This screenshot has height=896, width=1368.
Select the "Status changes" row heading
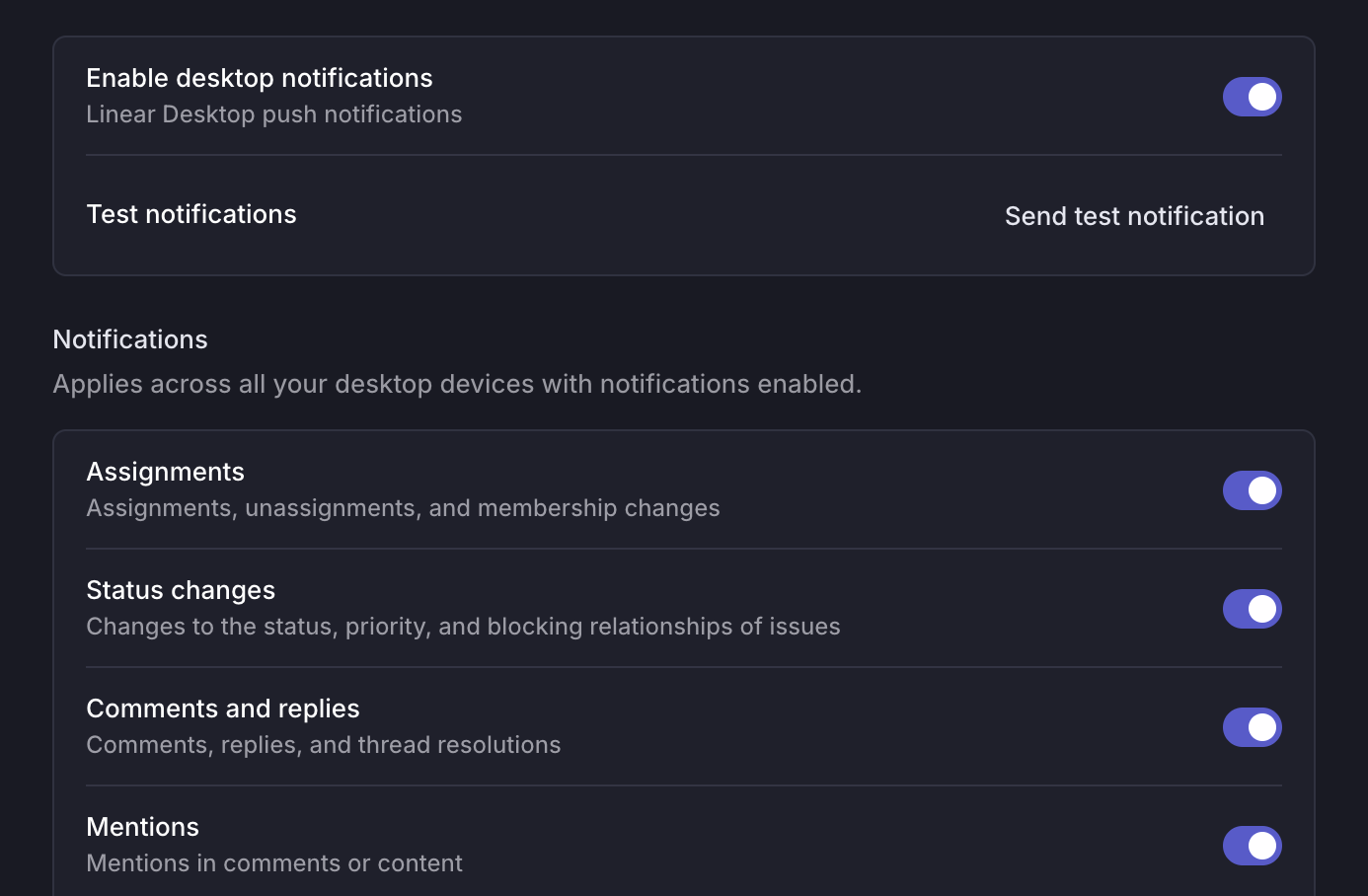point(181,590)
